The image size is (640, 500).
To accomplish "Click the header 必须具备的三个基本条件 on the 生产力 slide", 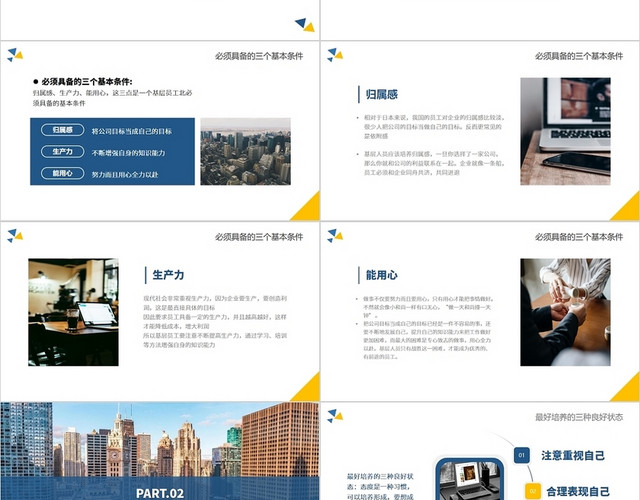I will [259, 237].
